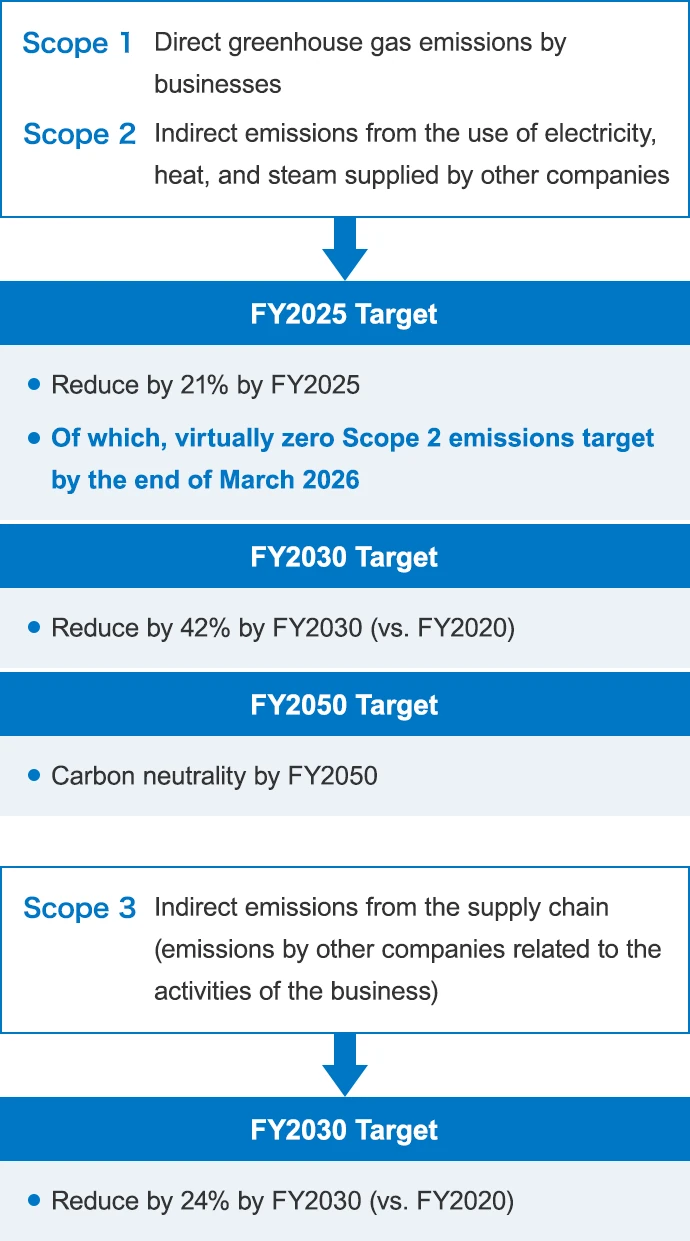Select the FY2025 Target header

345,314
